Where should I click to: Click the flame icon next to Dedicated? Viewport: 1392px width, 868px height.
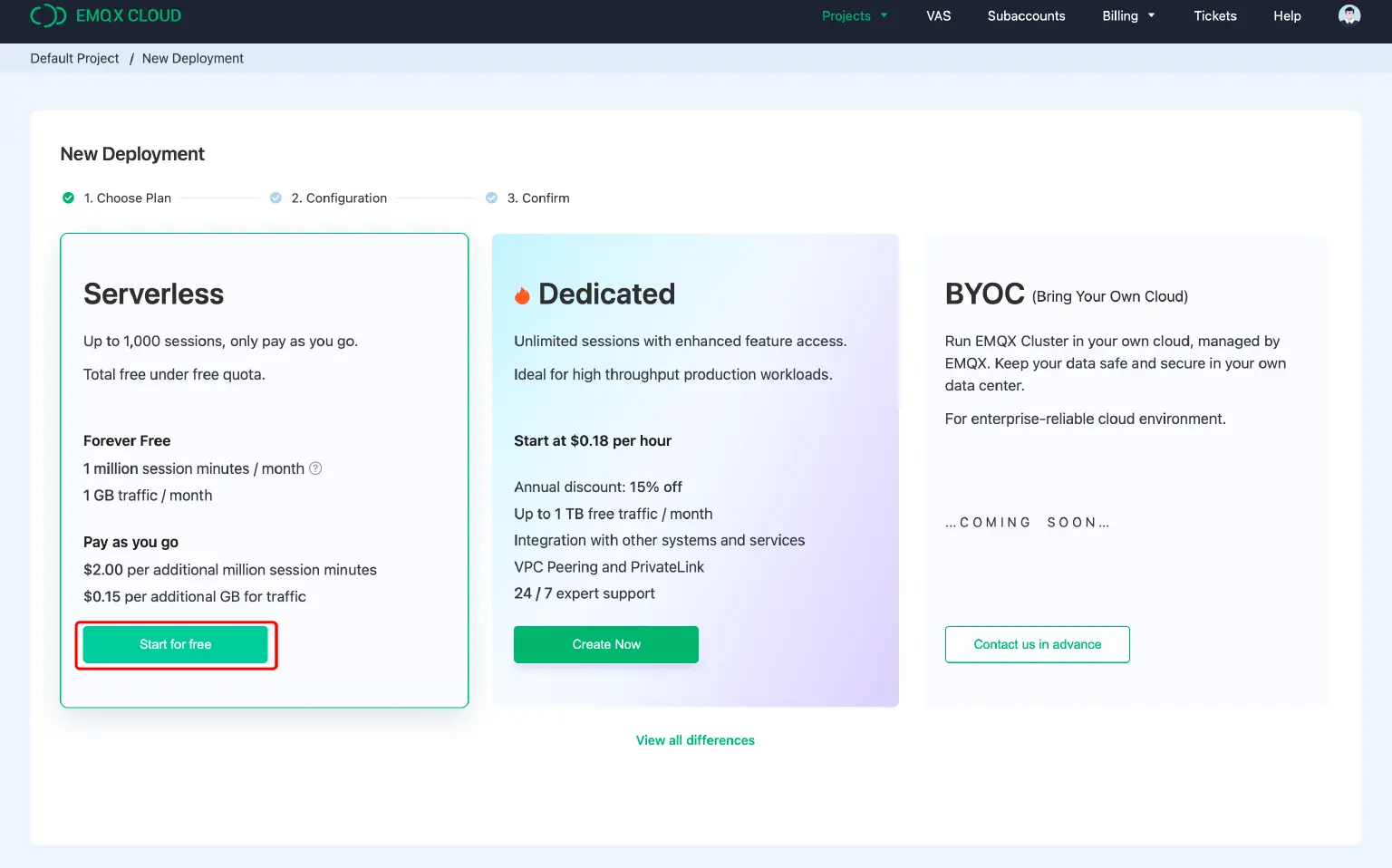pyautogui.click(x=523, y=294)
